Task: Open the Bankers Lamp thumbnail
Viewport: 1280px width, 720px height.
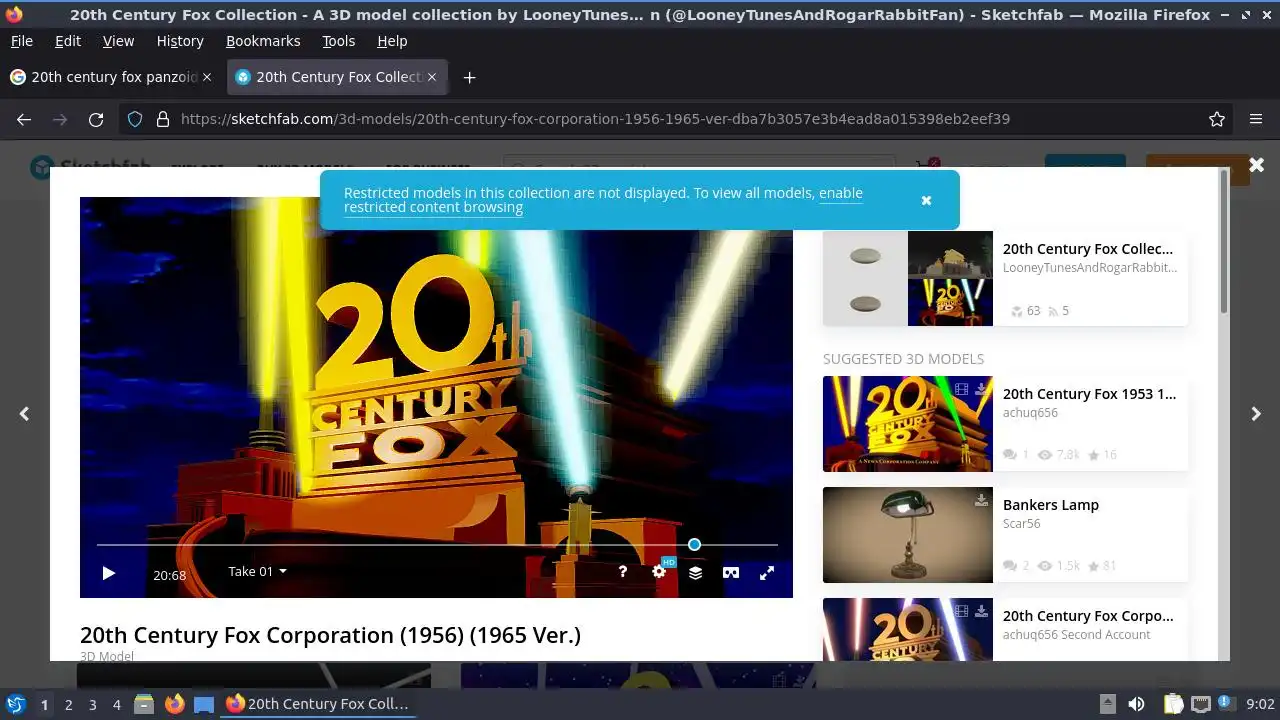Action: point(908,535)
